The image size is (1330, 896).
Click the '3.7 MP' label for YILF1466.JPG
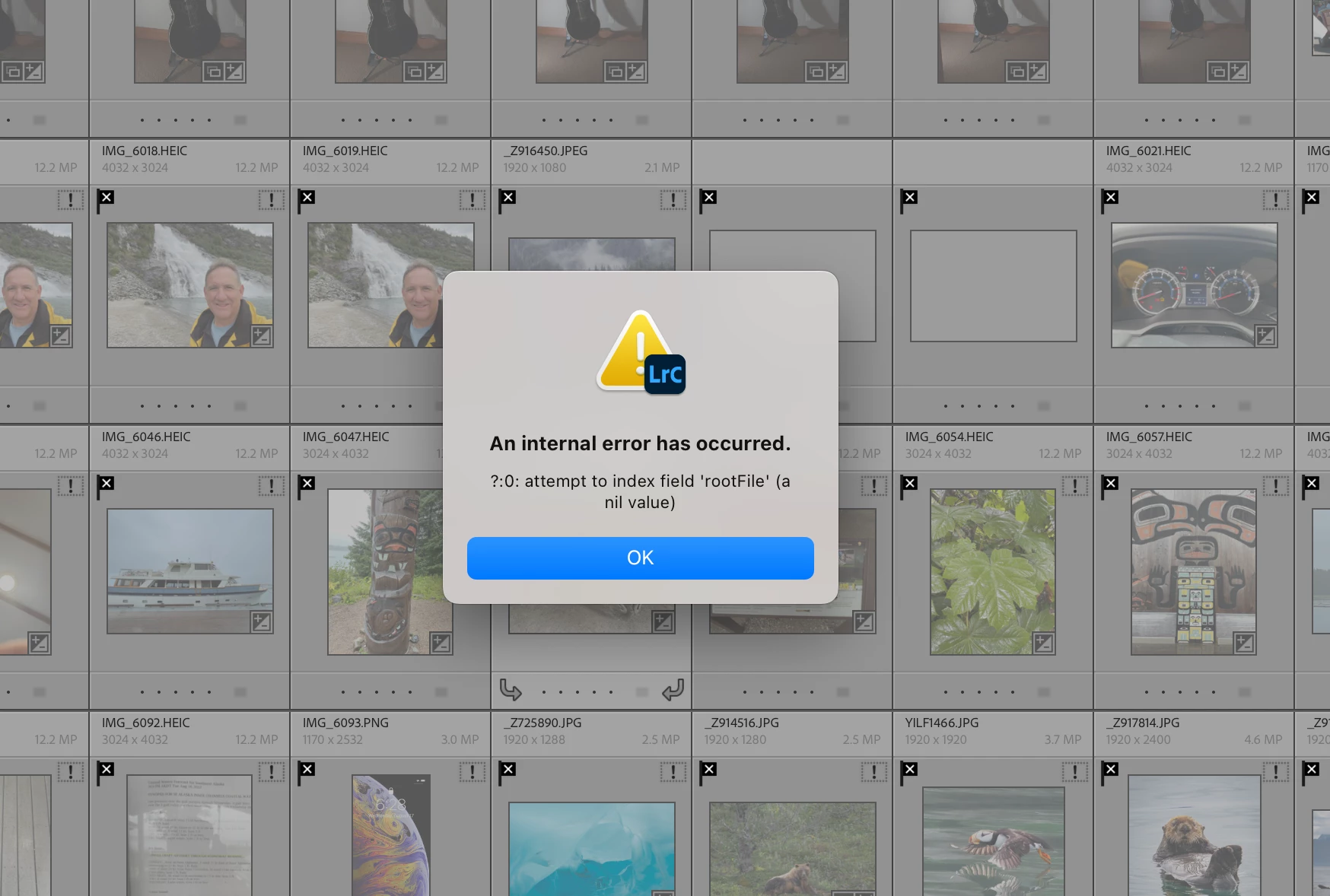1062,739
